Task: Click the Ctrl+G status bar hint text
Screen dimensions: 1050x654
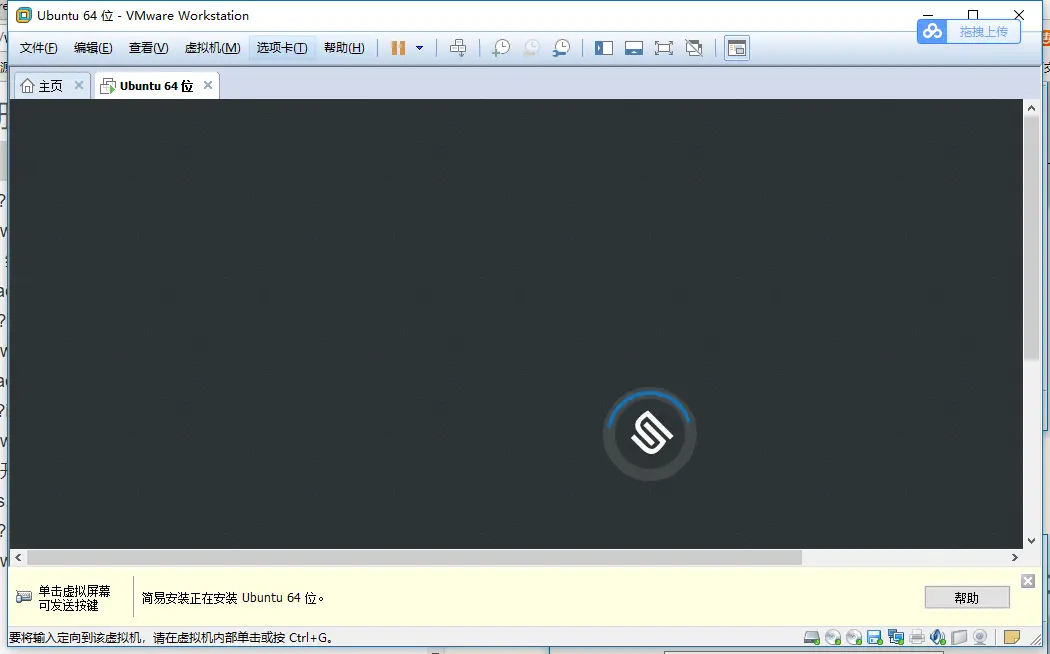Action: pos(171,637)
